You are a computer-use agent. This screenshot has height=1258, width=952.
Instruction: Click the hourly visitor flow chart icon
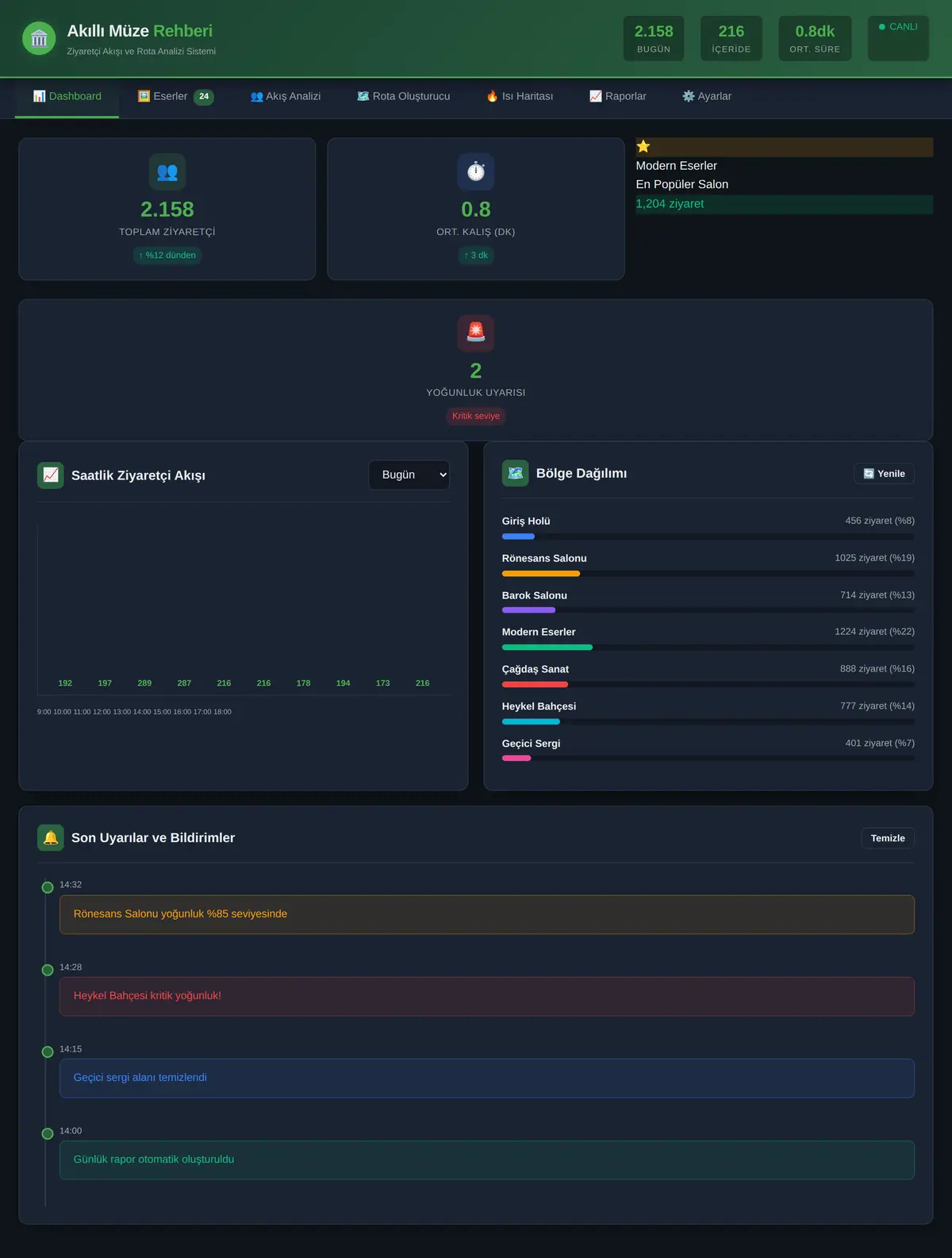pyautogui.click(x=51, y=475)
